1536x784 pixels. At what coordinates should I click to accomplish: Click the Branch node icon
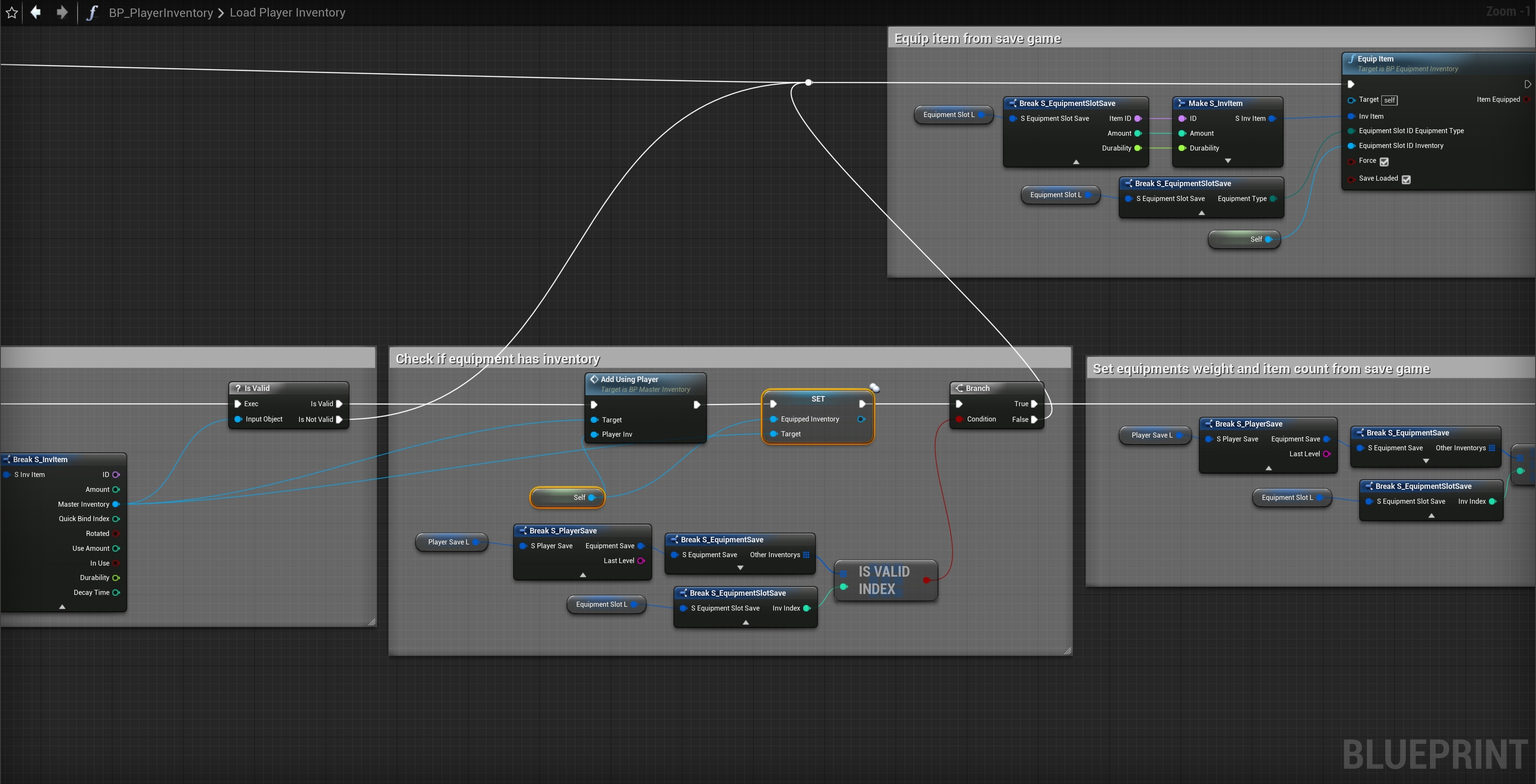tap(959, 388)
